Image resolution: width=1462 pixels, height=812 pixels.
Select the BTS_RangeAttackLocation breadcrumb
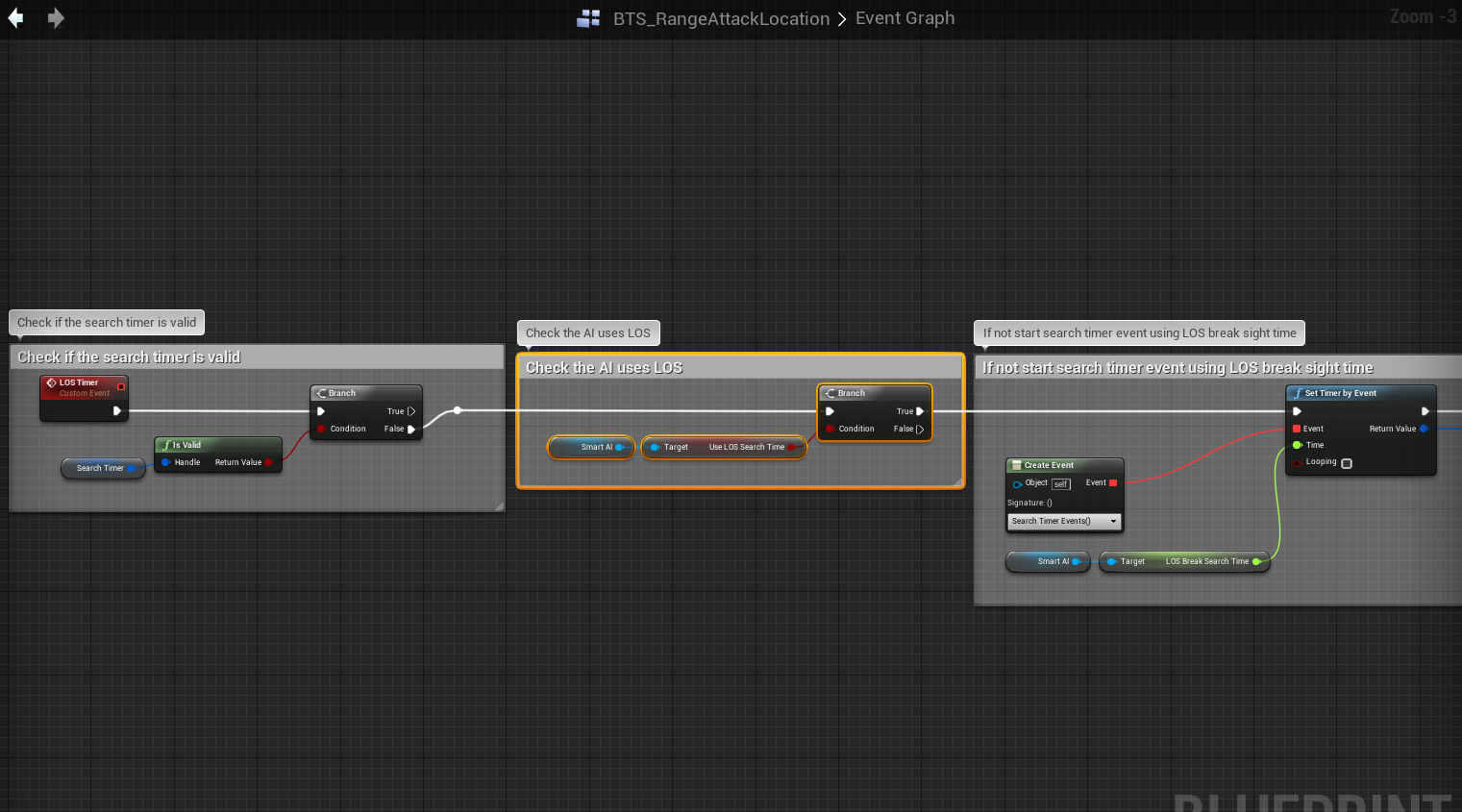(x=721, y=18)
